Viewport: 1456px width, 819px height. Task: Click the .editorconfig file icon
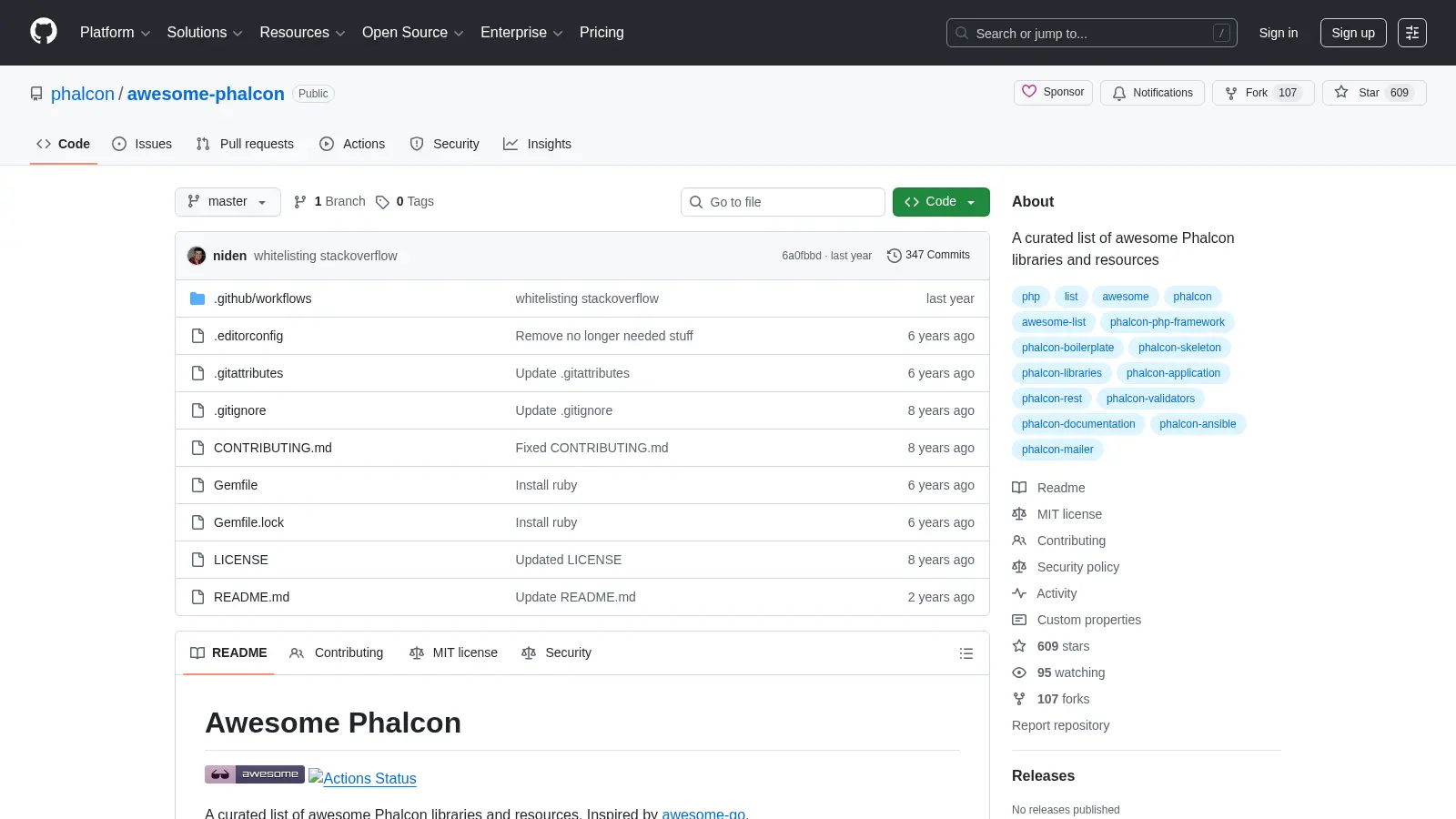tap(197, 336)
